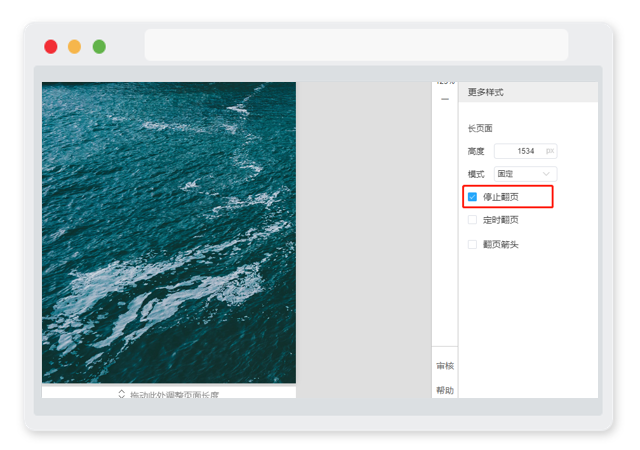Image resolution: width=640 pixels, height=450 pixels.
Task: Click the browser address bar
Action: click(x=356, y=45)
